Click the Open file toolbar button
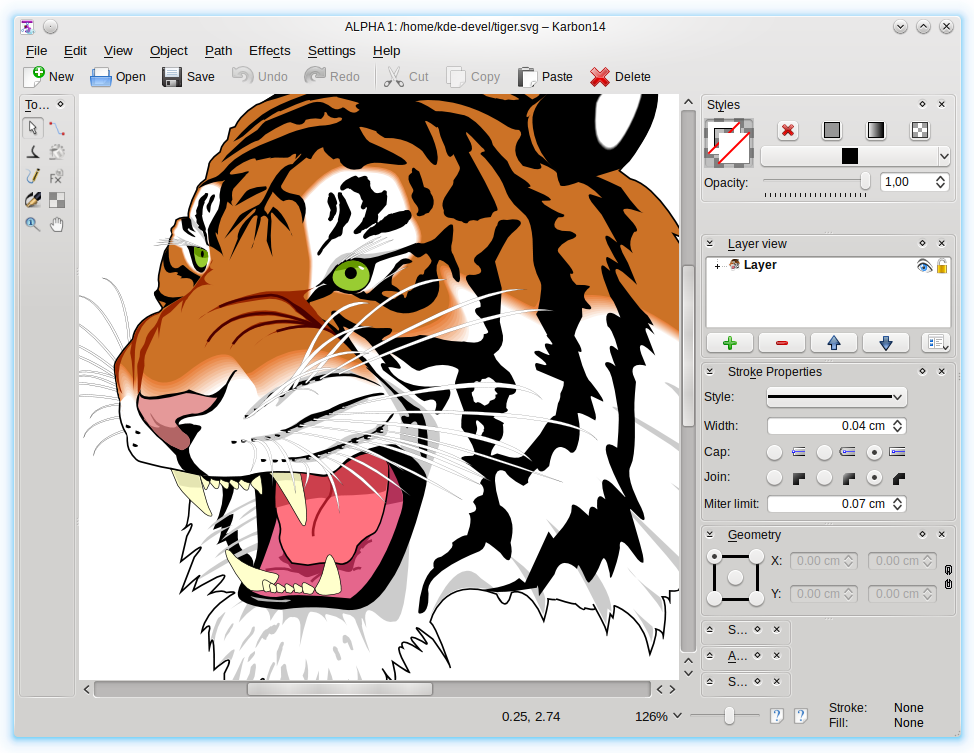The image size is (974, 753). point(117,76)
